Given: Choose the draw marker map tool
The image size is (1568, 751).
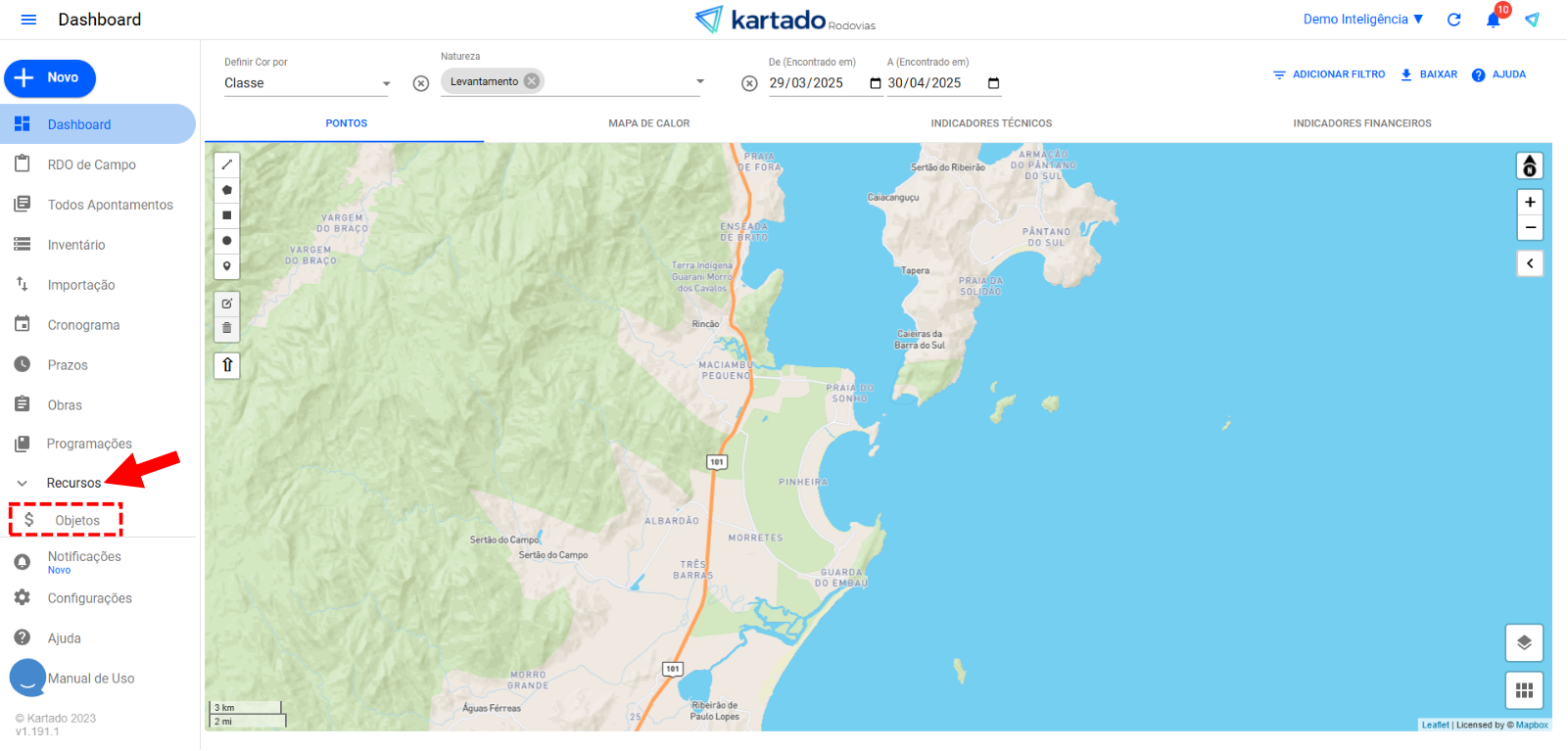Looking at the screenshot, I should (227, 266).
